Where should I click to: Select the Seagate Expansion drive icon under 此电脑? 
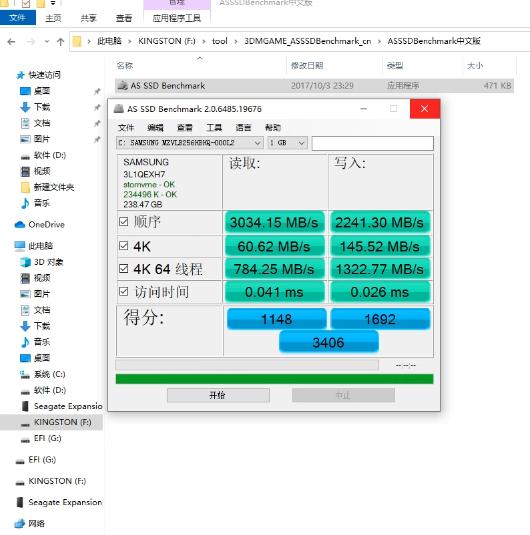pyautogui.click(x=26, y=406)
